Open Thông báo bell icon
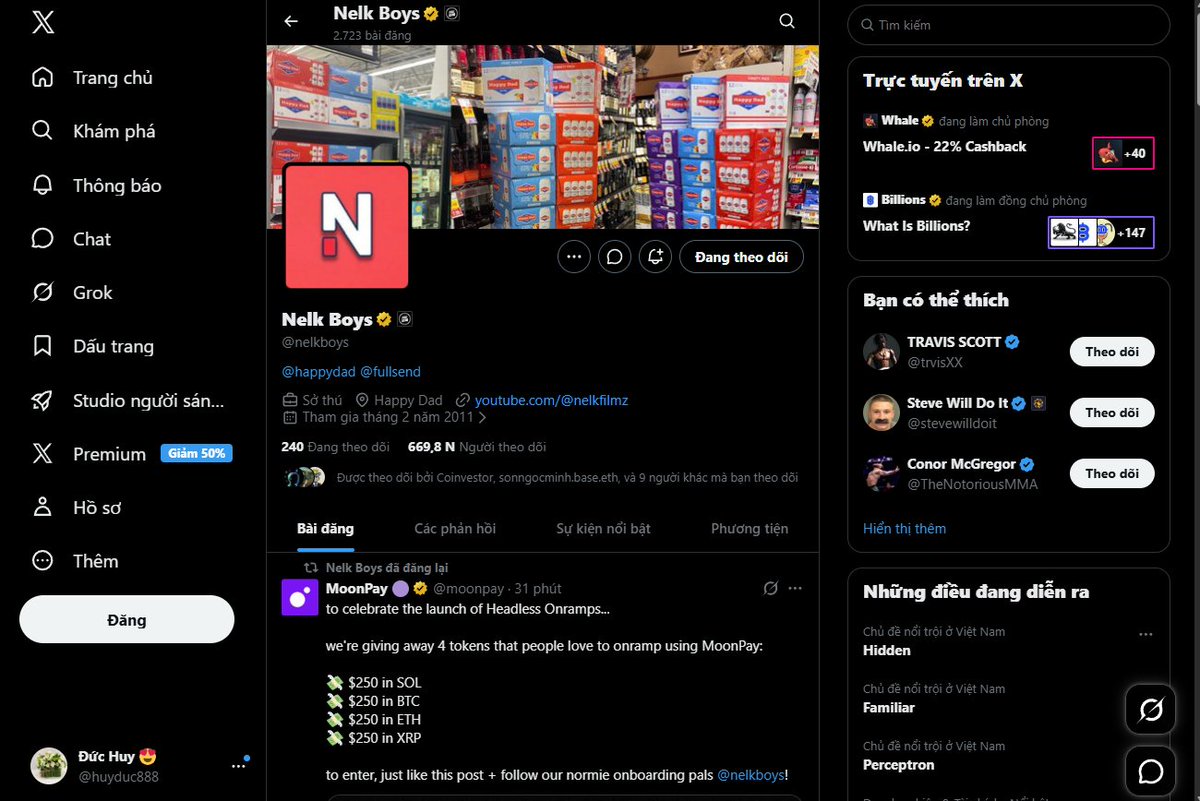The image size is (1200, 801). coord(42,185)
